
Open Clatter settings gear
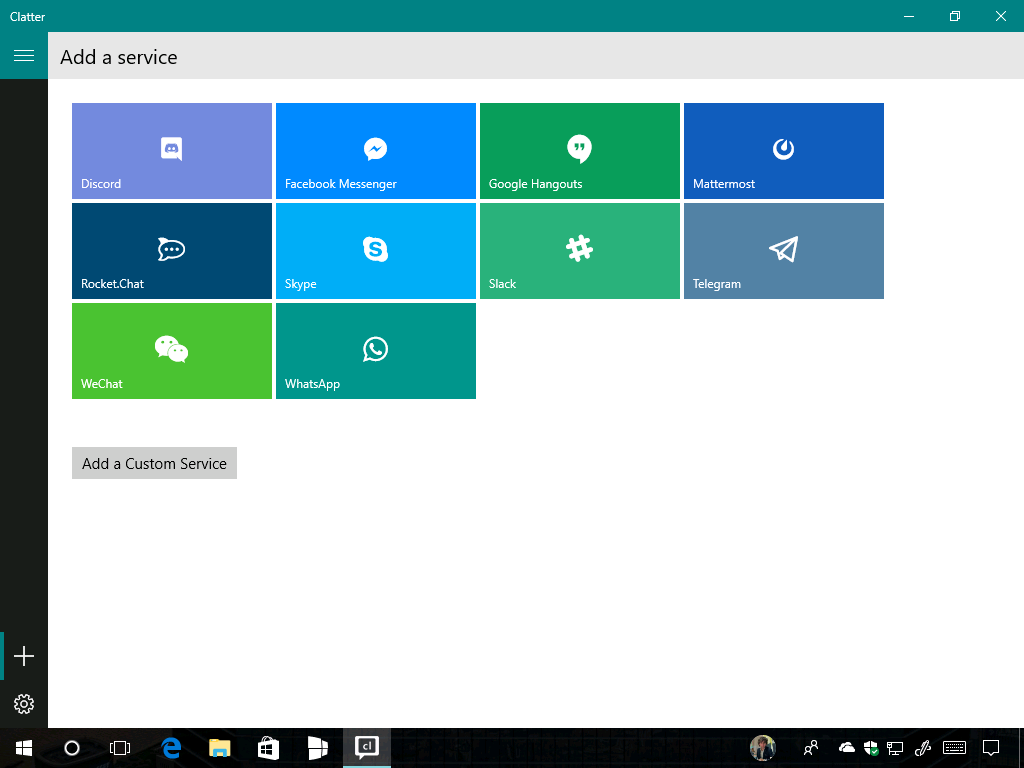[24, 703]
